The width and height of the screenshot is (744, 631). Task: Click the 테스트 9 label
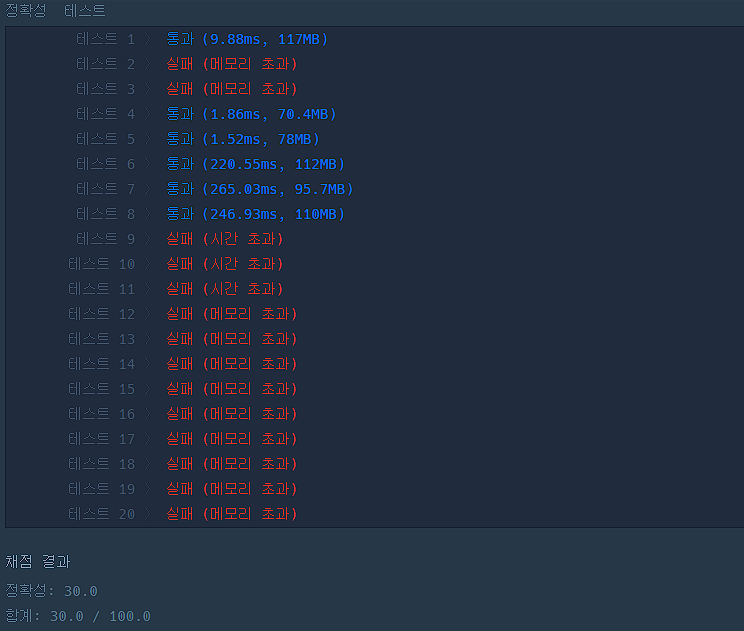pyautogui.click(x=105, y=239)
